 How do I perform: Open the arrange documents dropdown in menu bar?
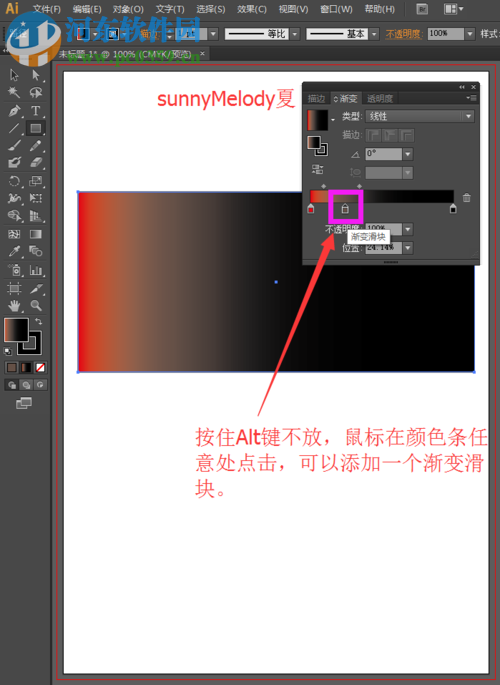point(454,9)
